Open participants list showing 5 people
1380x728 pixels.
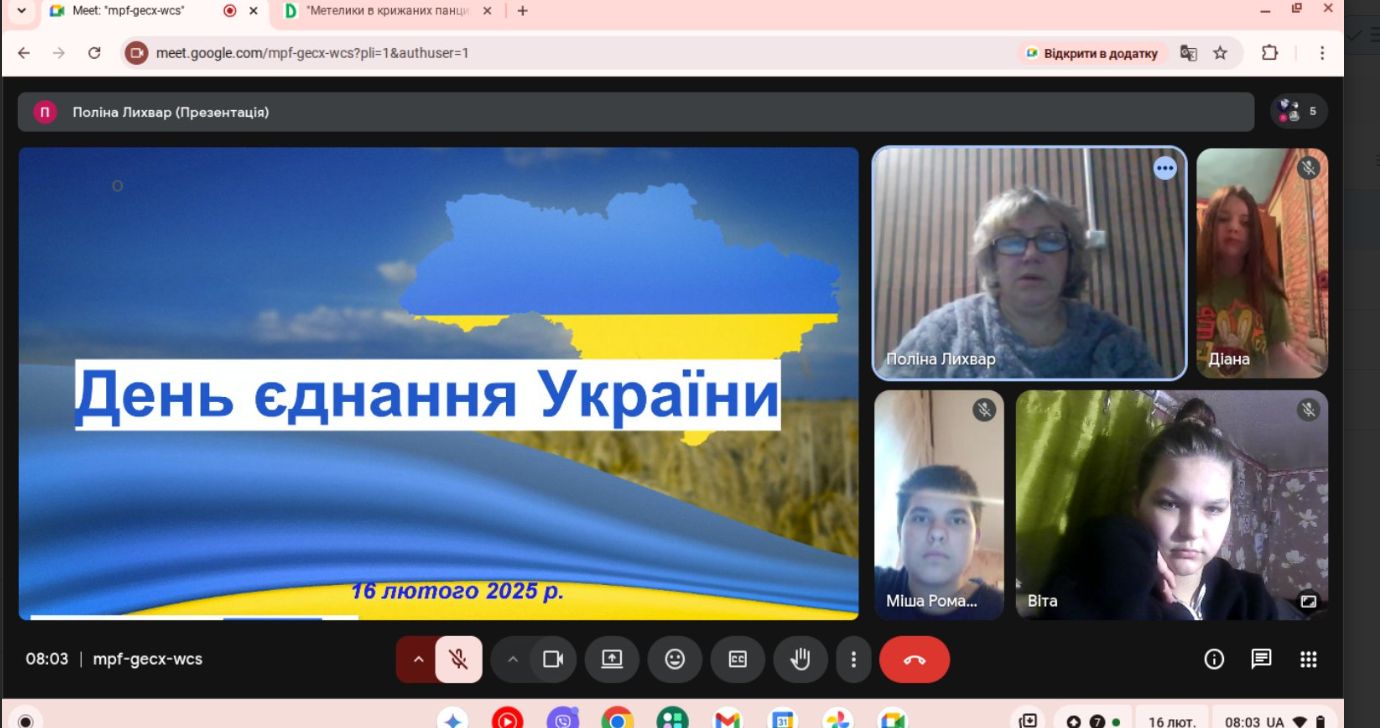click(x=1298, y=112)
